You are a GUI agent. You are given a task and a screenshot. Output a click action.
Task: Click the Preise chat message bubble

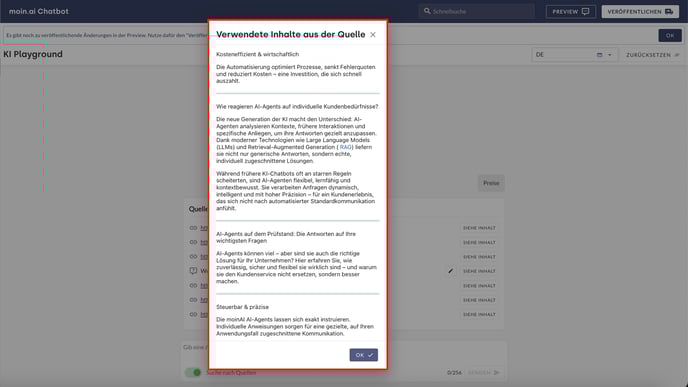491,183
